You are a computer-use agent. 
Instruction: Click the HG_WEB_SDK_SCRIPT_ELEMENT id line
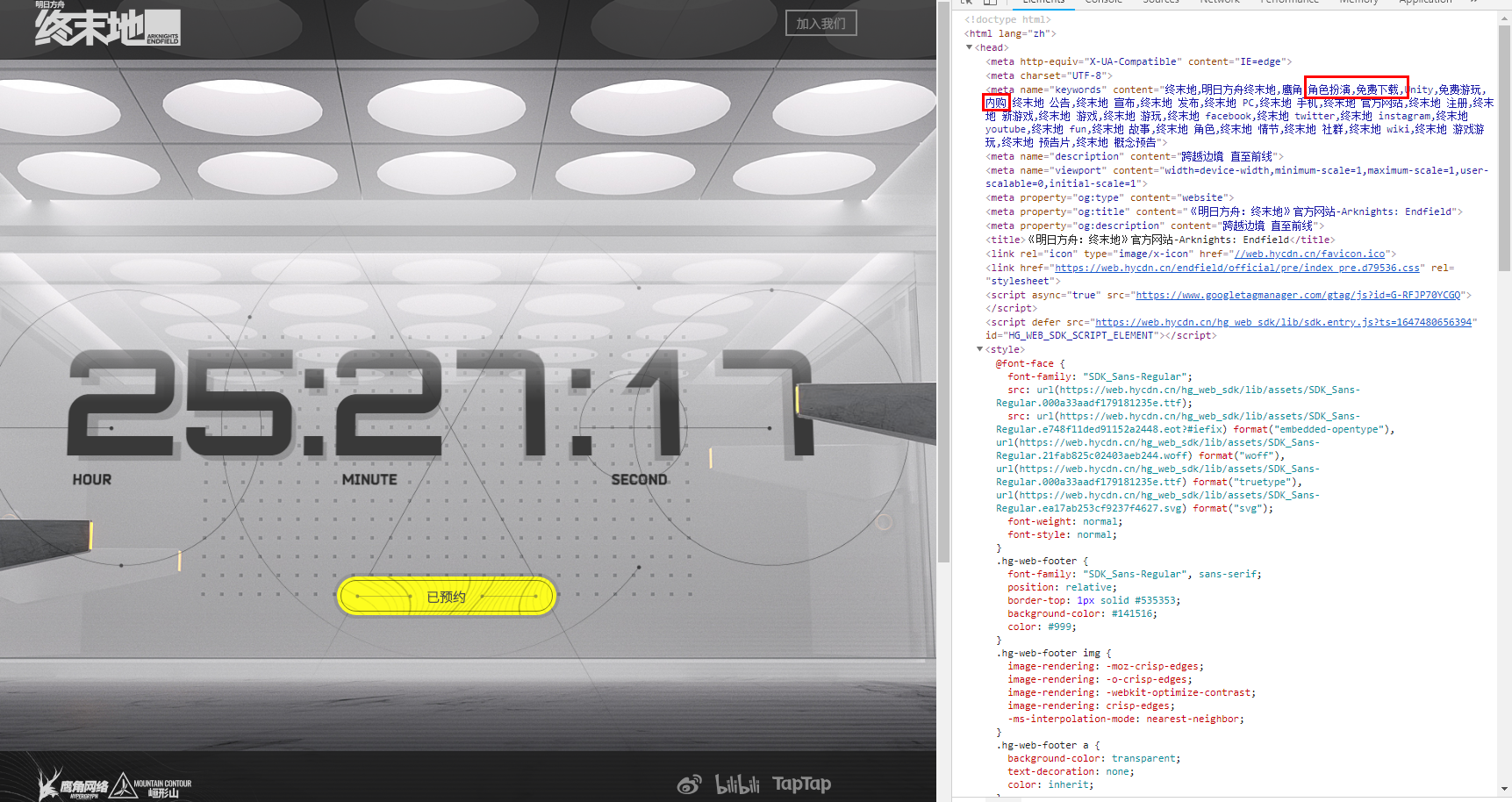1100,335
